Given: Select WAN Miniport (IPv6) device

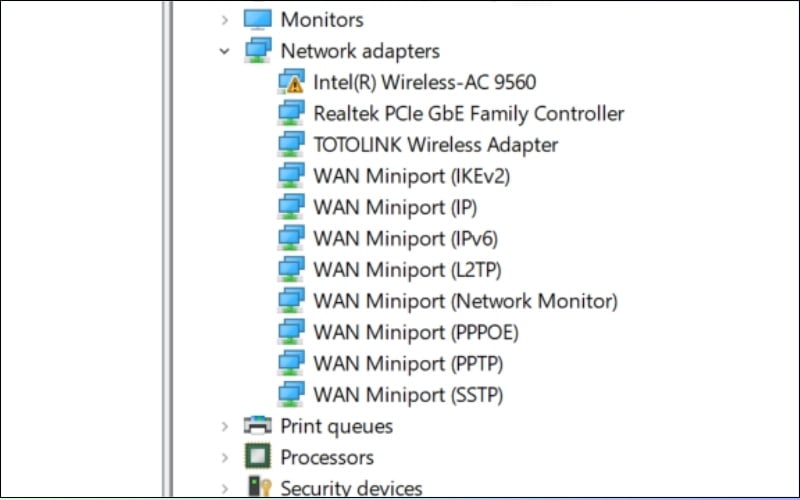Looking at the screenshot, I should [x=405, y=238].
